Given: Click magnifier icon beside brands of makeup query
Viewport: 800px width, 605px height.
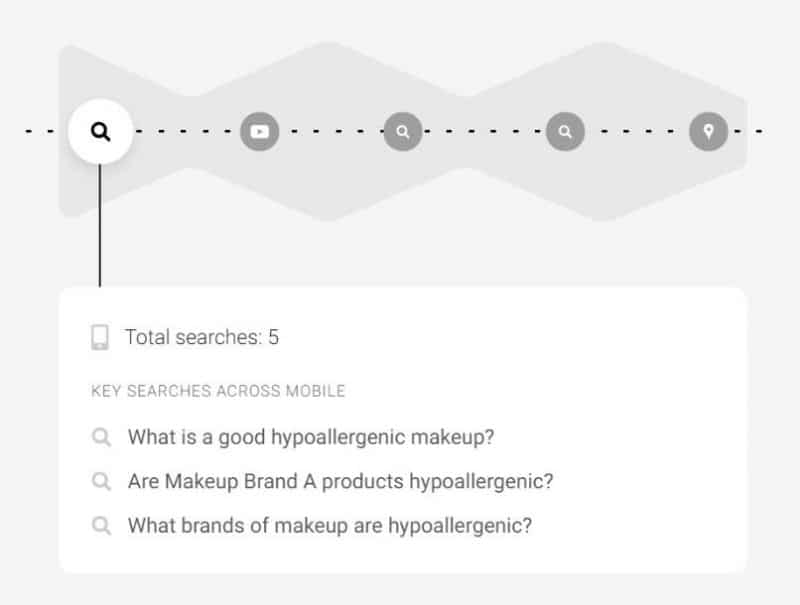Looking at the screenshot, I should (102, 525).
